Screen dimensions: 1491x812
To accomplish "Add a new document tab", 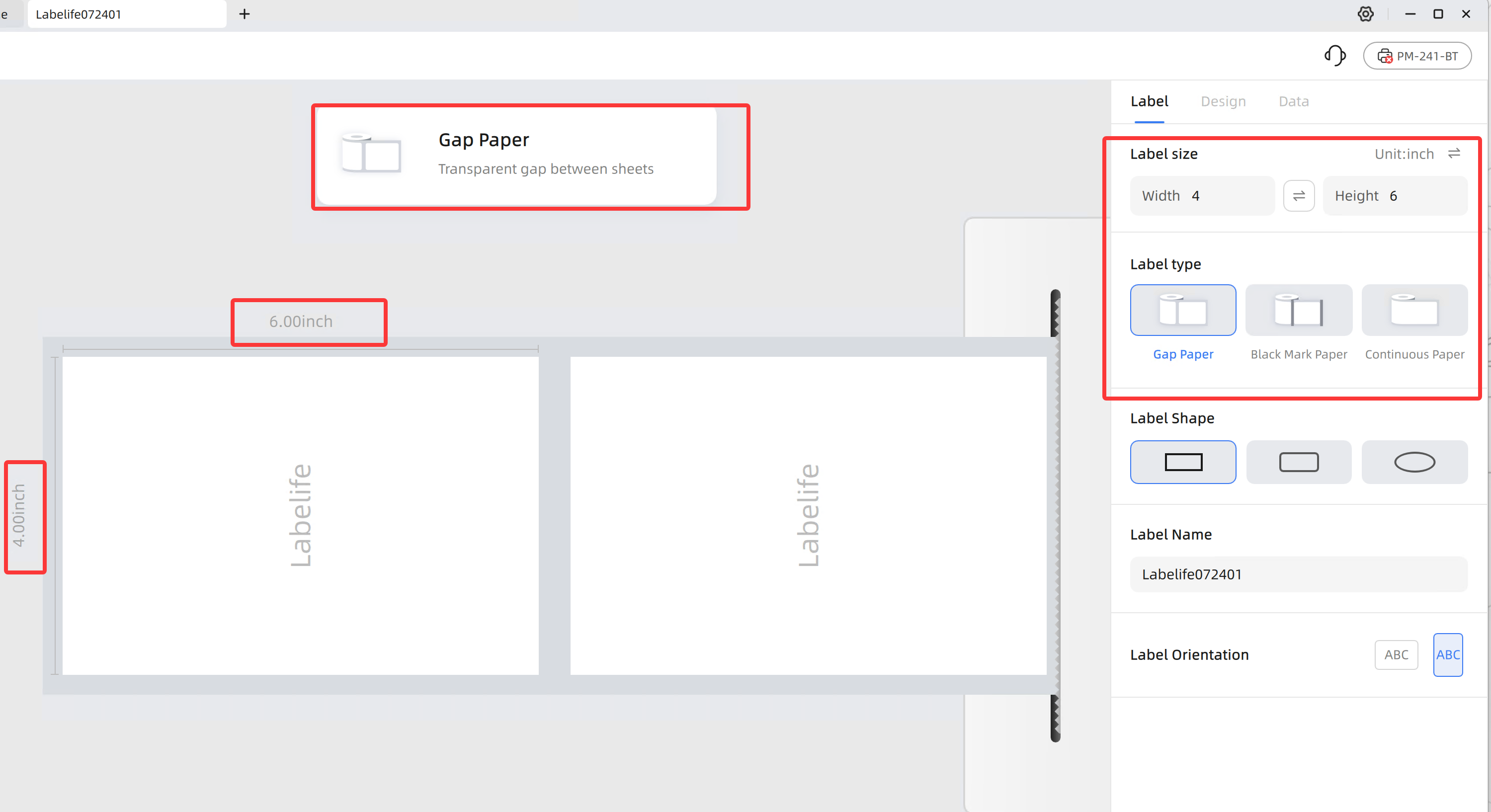I will tap(244, 14).
